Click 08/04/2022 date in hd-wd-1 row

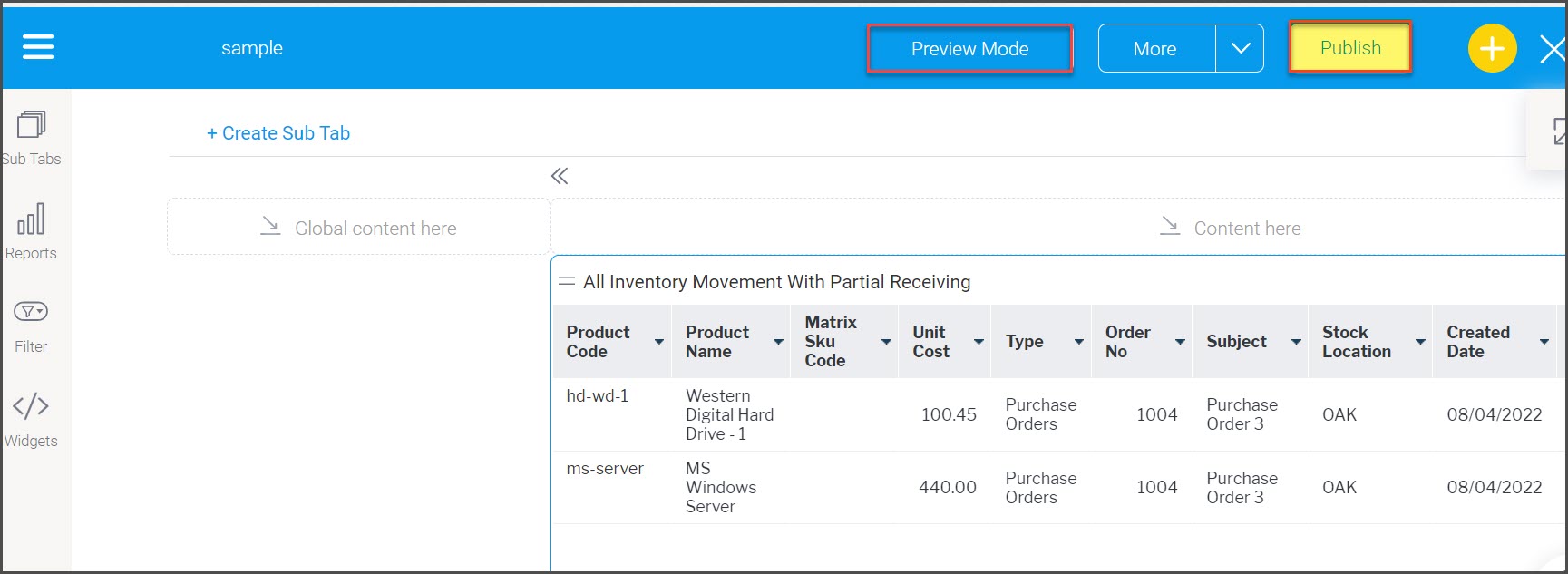coord(1495,414)
